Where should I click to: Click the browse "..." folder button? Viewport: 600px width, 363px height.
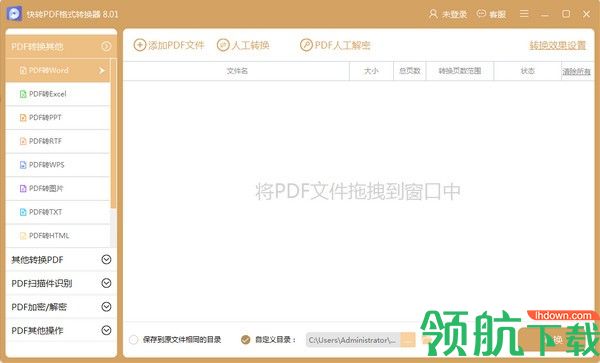tap(408, 340)
